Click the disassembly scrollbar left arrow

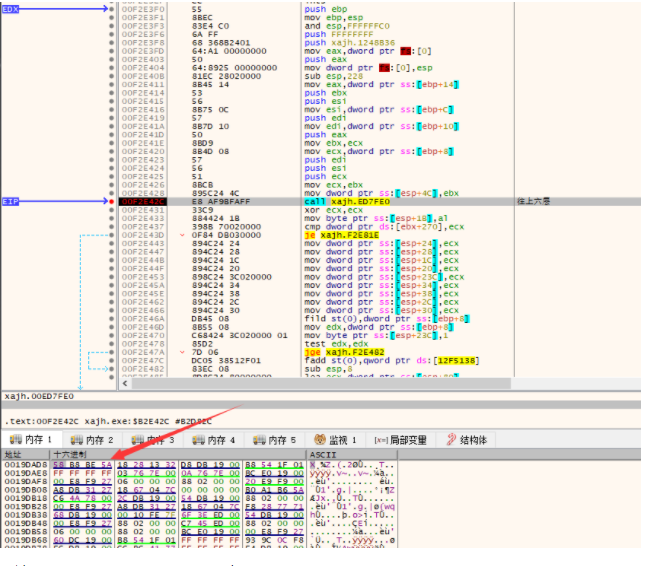[x=125, y=383]
